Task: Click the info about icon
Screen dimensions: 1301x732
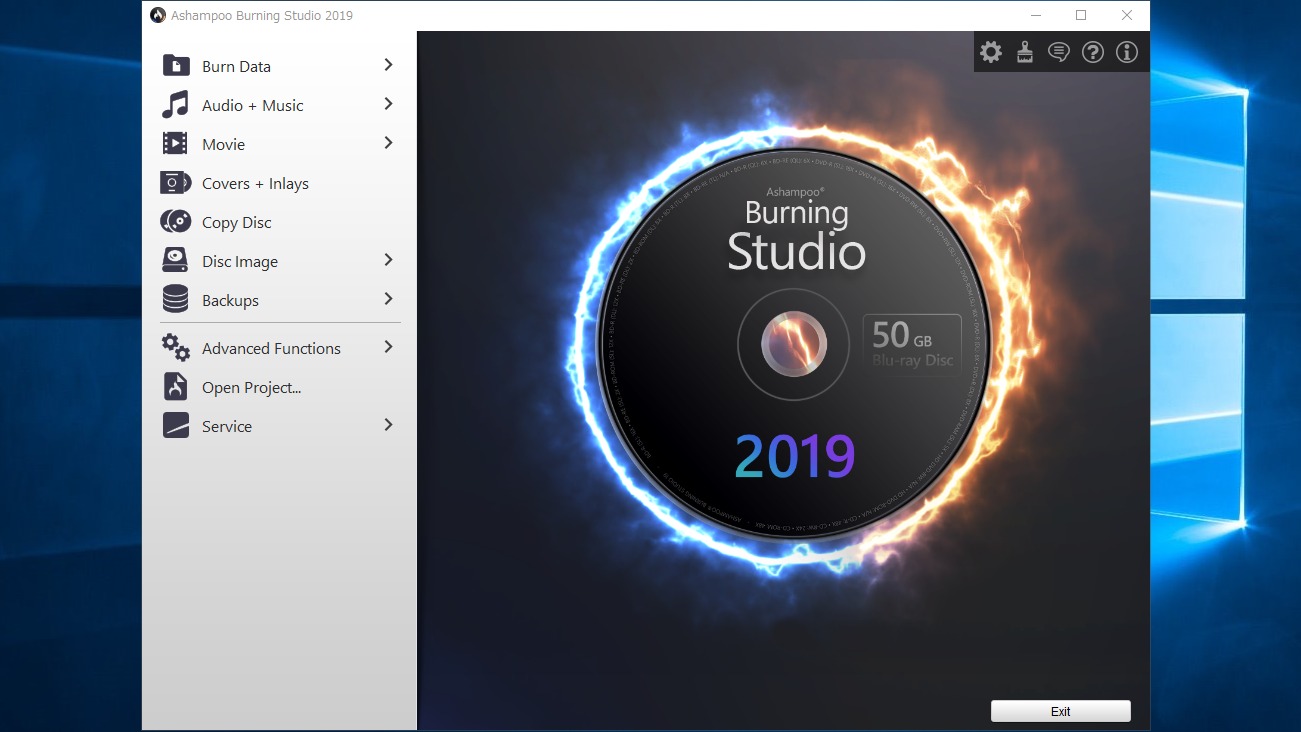Action: point(1127,52)
